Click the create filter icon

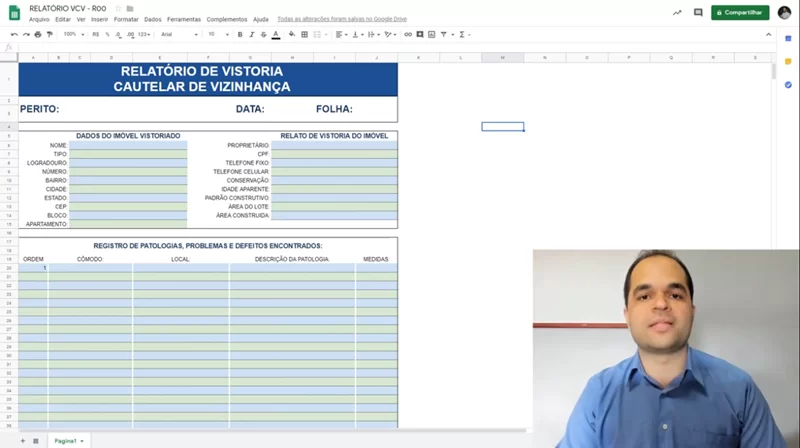pyautogui.click(x=443, y=35)
